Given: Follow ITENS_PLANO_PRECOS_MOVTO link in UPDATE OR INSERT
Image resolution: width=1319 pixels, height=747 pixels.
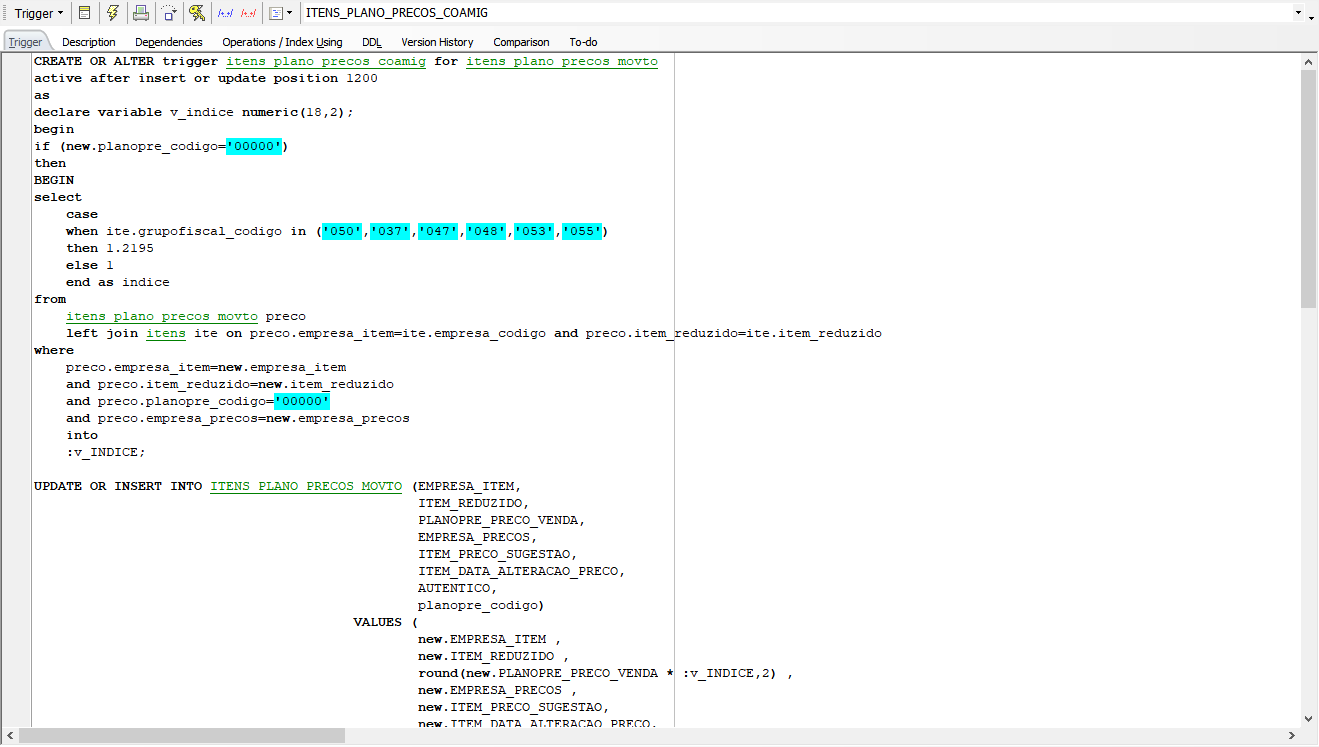Looking at the screenshot, I should tap(306, 486).
